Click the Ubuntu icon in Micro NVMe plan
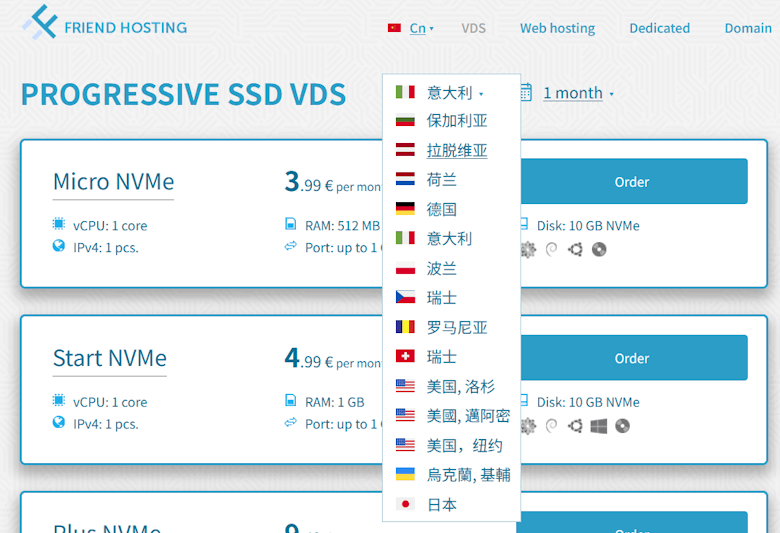 [575, 249]
